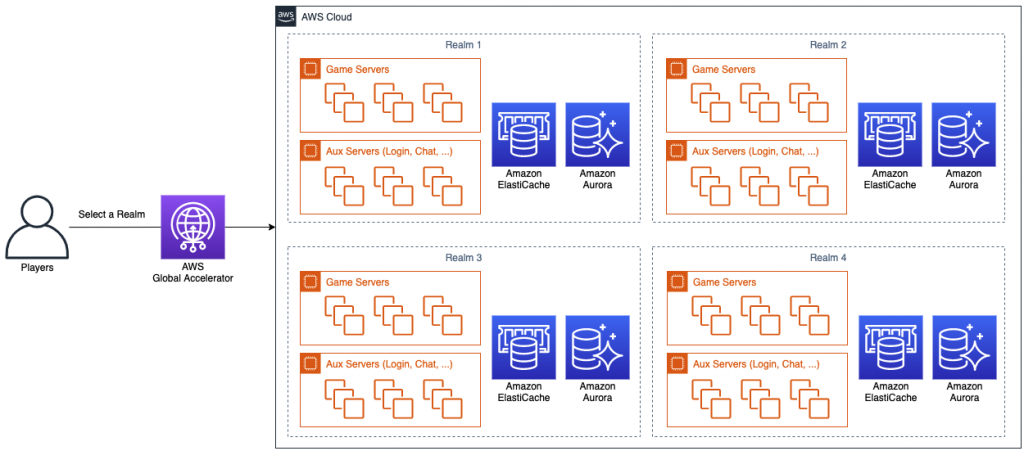Viewport: 1024px width, 451px height.
Task: Click "Amazon ElastiCache" caption in Realm 4
Action: coord(890,392)
